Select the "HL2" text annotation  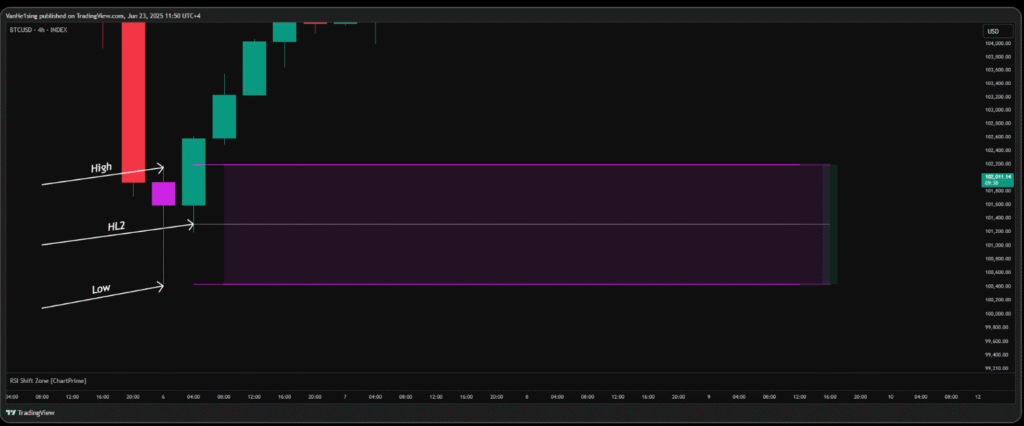point(116,227)
